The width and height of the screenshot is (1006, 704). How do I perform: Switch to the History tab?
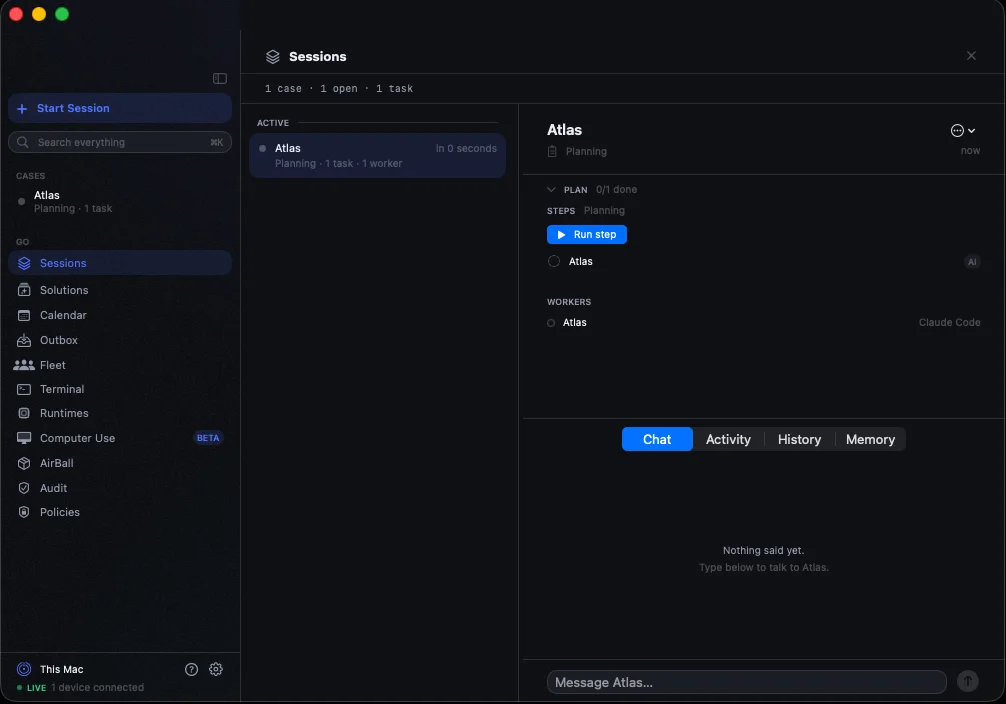[x=799, y=439]
